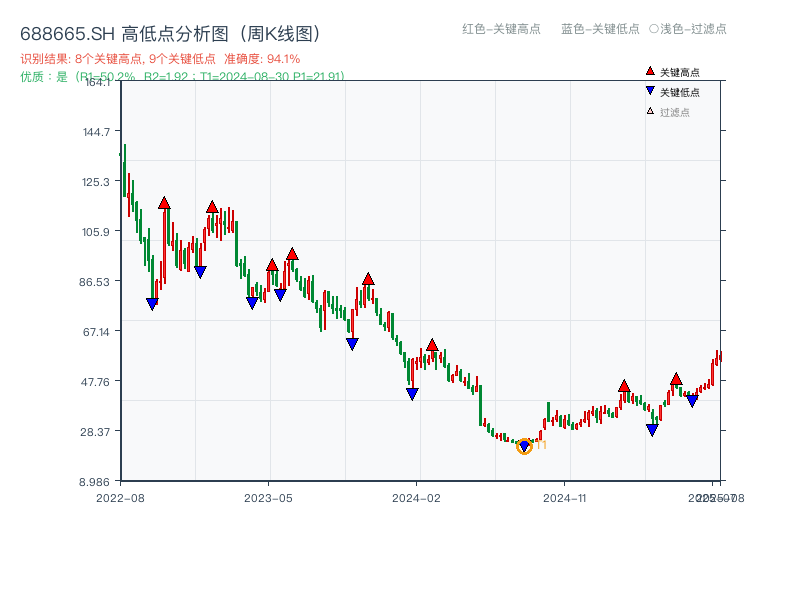Click the 关键高点 legend label in the chart

click(x=680, y=72)
